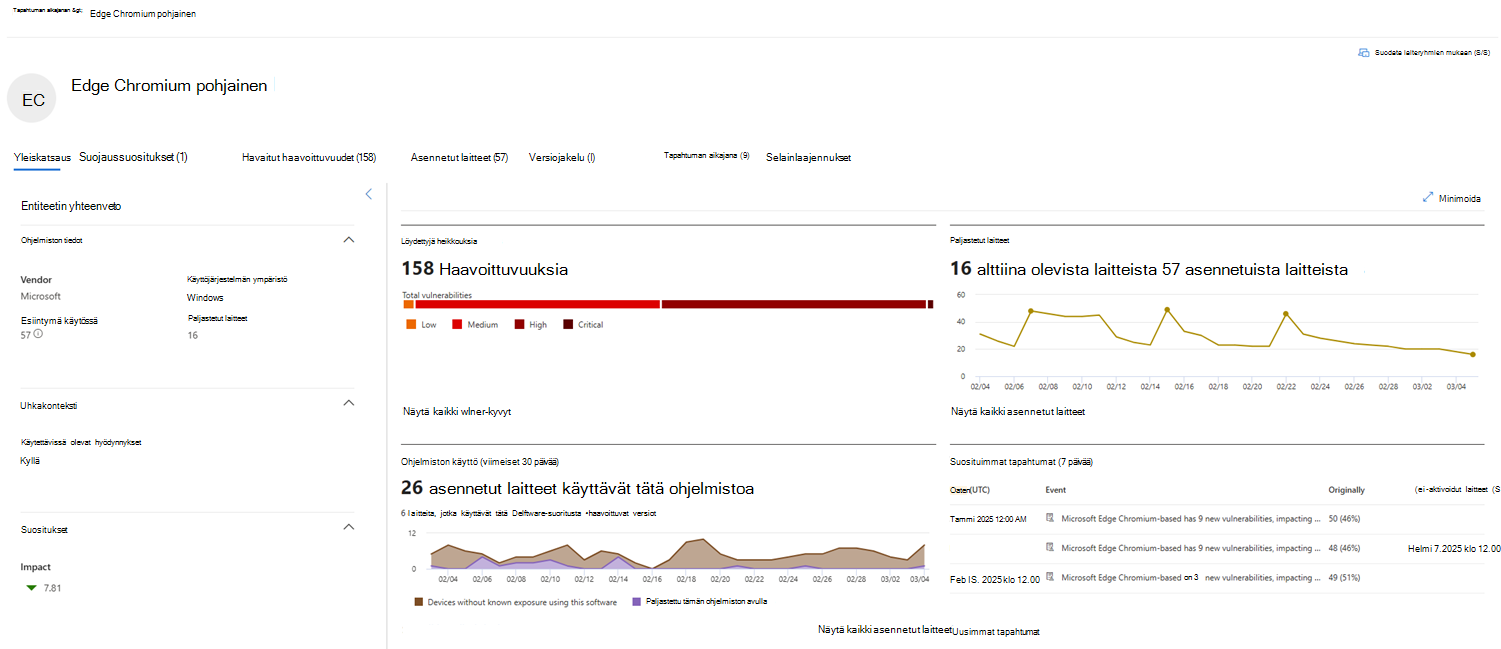Image resolution: width=1501 pixels, height=649 pixels.
Task: Open the Uusimmat tapahtumat link
Action: pyautogui.click(x=996, y=632)
